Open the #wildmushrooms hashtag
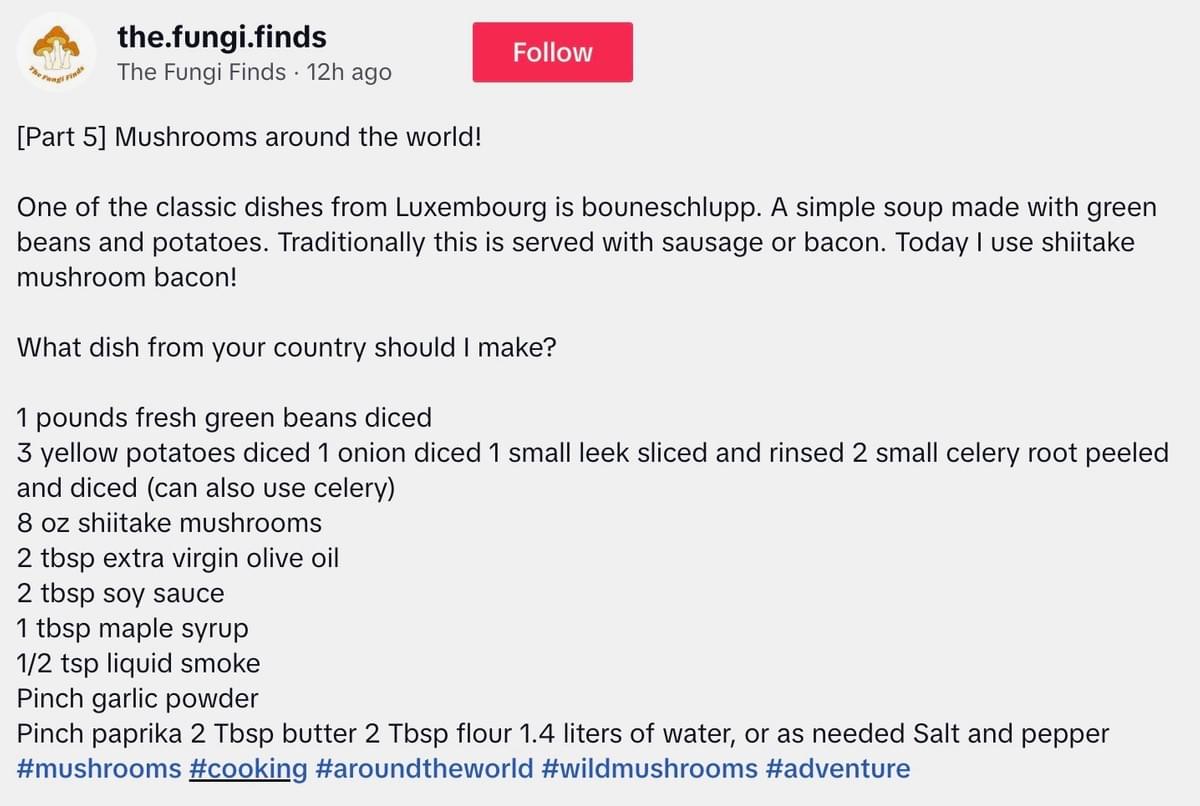1200x806 pixels. 648,769
